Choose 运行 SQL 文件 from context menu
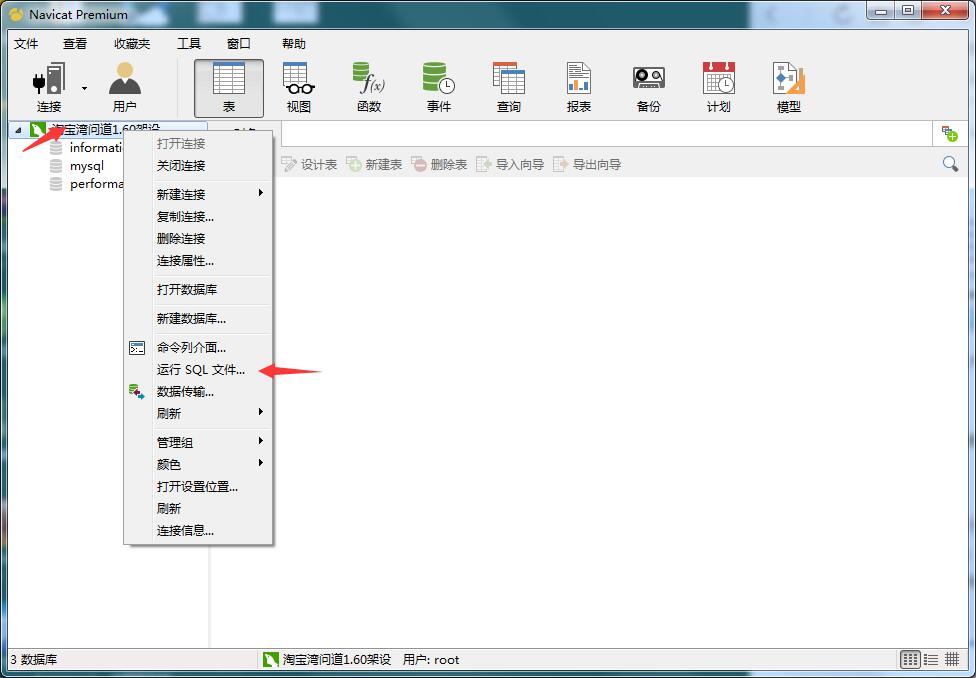The image size is (976, 678). pyautogui.click(x=200, y=370)
